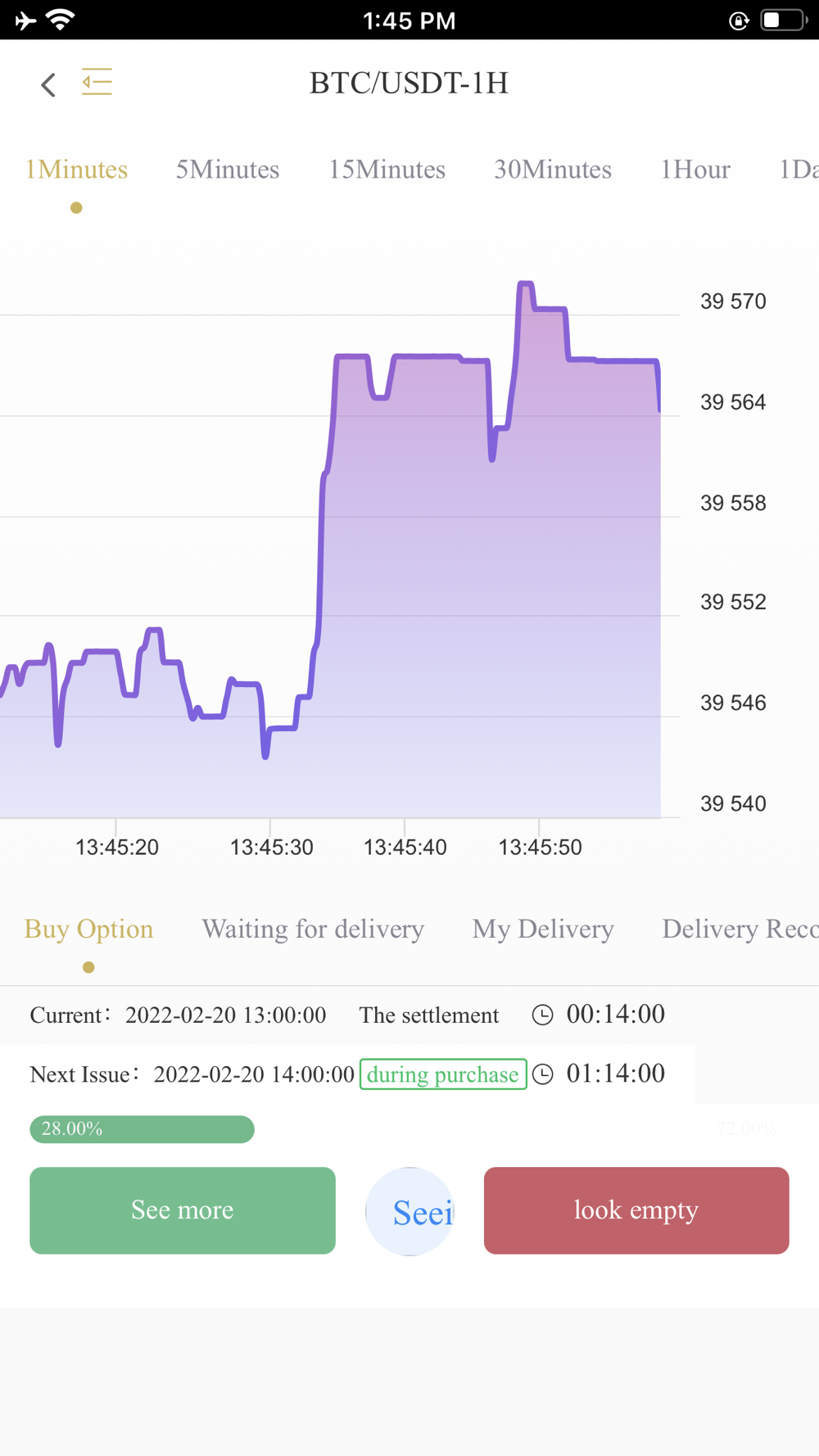Tap the battery indicator in status bar
The image size is (819, 1456).
point(784,20)
